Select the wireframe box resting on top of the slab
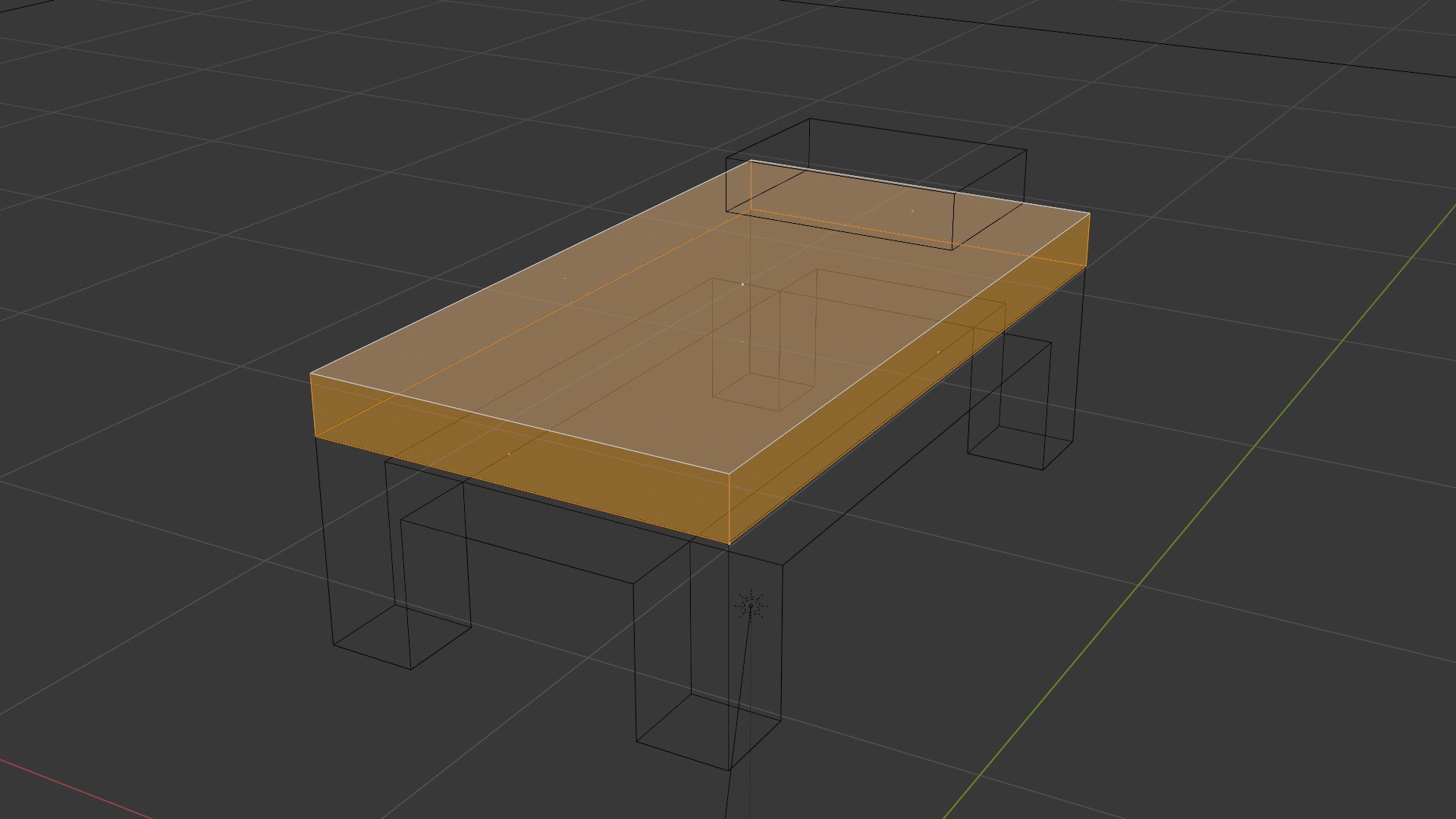Image resolution: width=1456 pixels, height=819 pixels. 876,184
